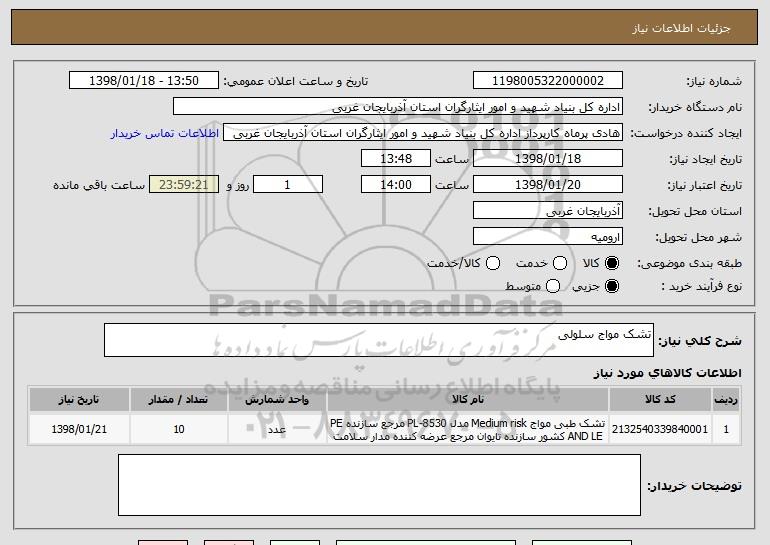Select the کالا radio button

click(x=612, y=263)
